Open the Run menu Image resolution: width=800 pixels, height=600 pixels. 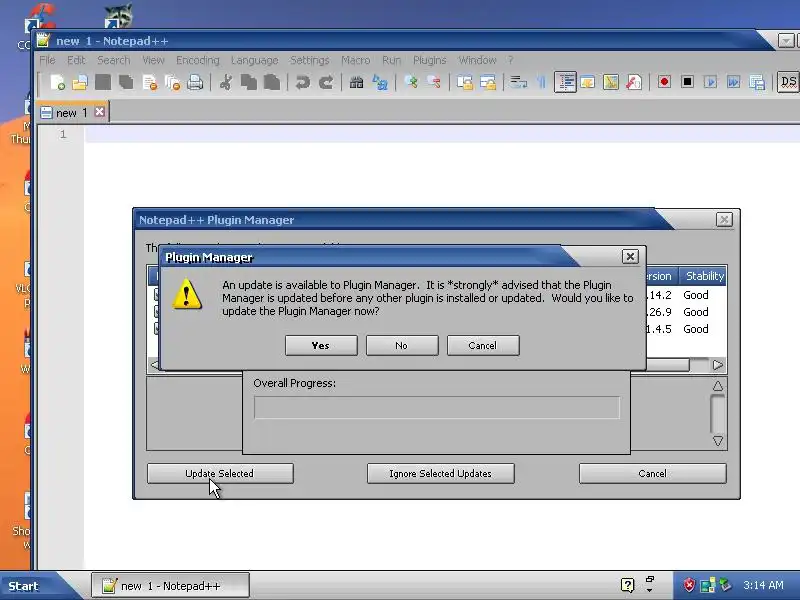point(391,60)
